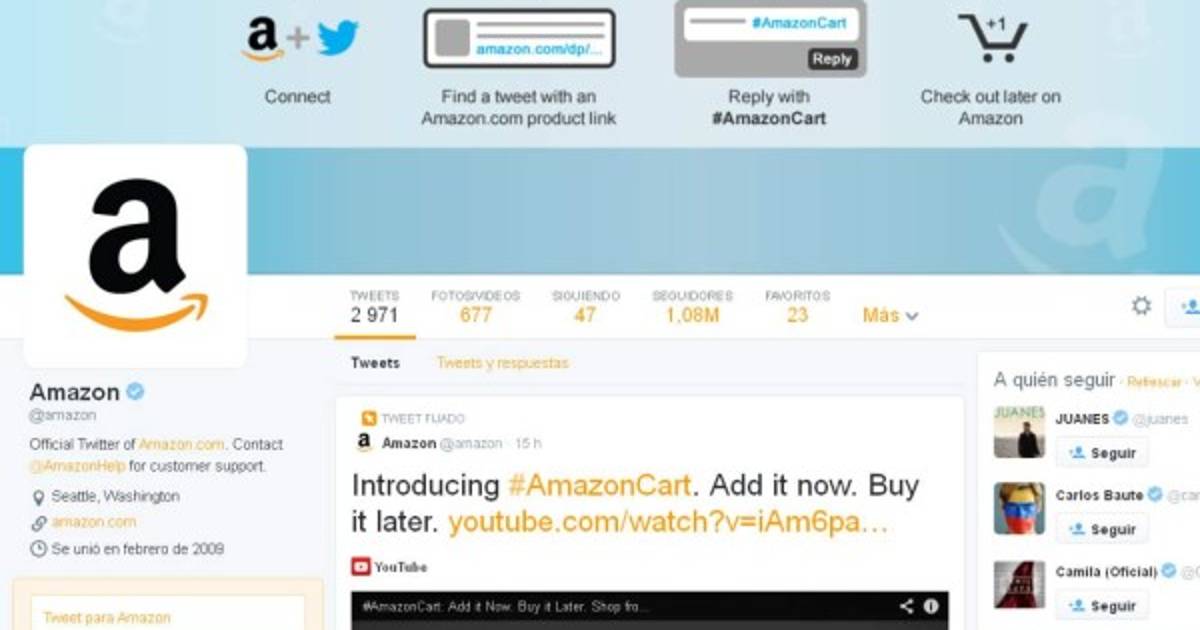Follow Carlos Baute with Seguir button

pos(1102,529)
